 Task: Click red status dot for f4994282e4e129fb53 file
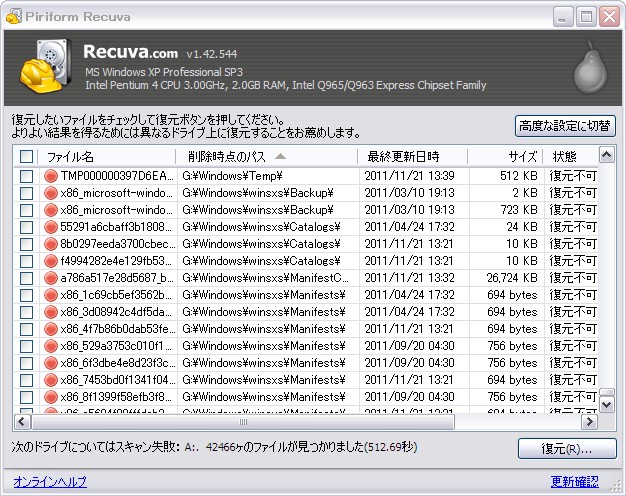(51, 261)
